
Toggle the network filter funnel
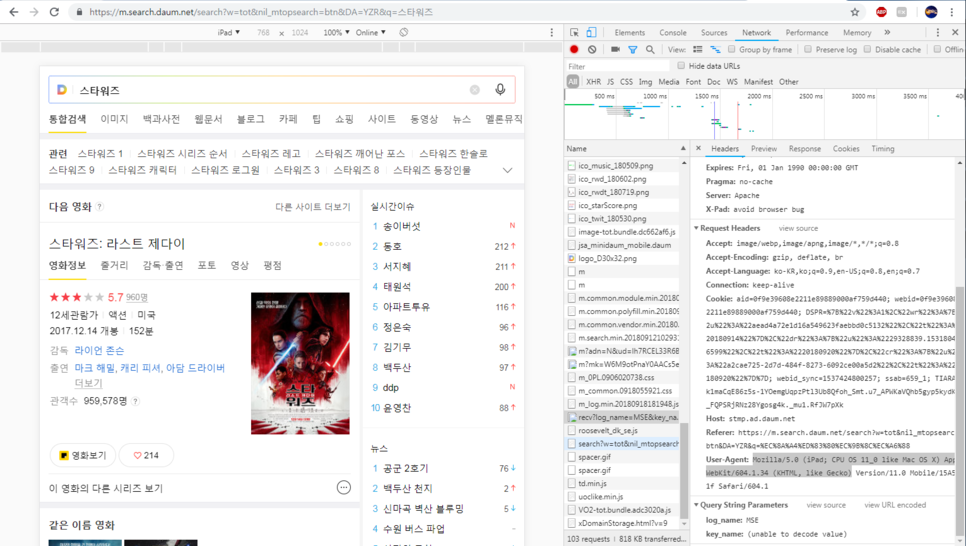click(x=632, y=49)
